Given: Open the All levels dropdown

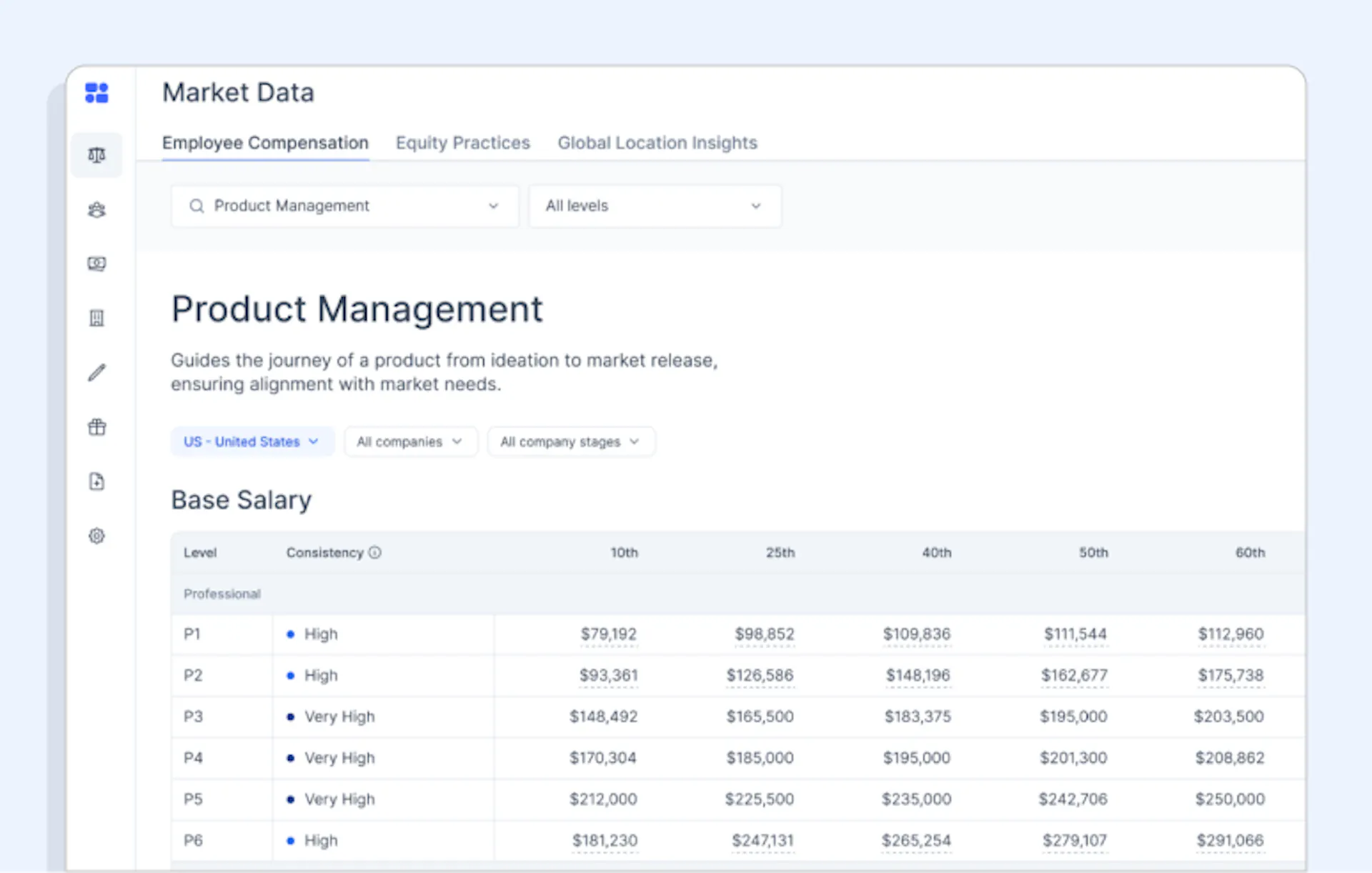Looking at the screenshot, I should pos(655,206).
